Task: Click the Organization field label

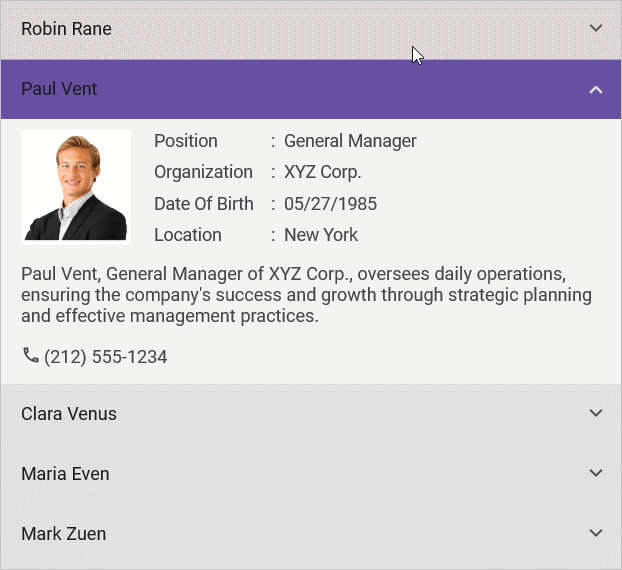Action: point(203,172)
